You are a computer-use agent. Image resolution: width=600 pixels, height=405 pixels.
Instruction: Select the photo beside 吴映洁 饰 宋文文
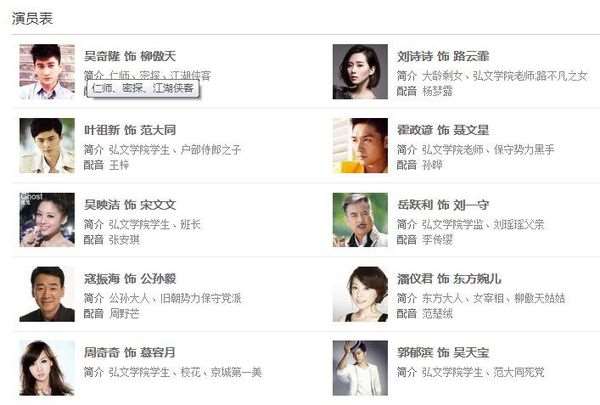click(x=47, y=220)
